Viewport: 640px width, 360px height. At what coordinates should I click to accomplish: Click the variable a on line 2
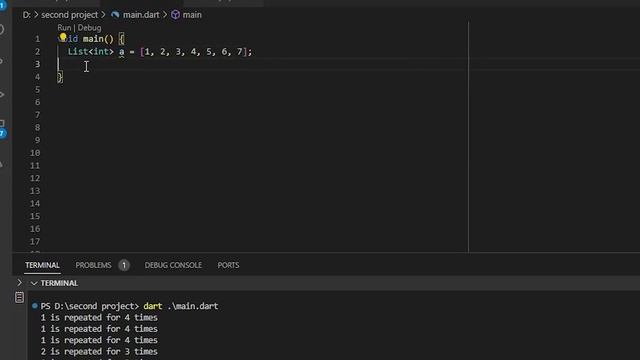point(122,51)
